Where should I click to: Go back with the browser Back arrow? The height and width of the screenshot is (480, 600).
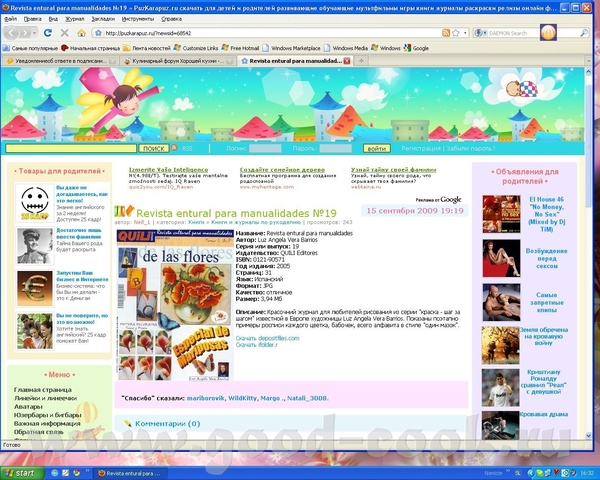pos(11,33)
